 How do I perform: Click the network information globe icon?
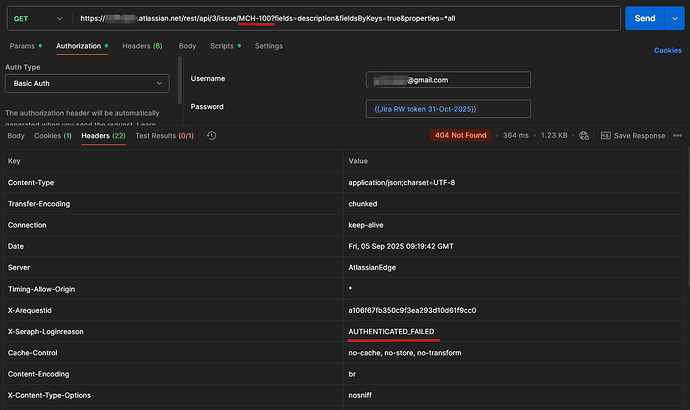point(583,135)
